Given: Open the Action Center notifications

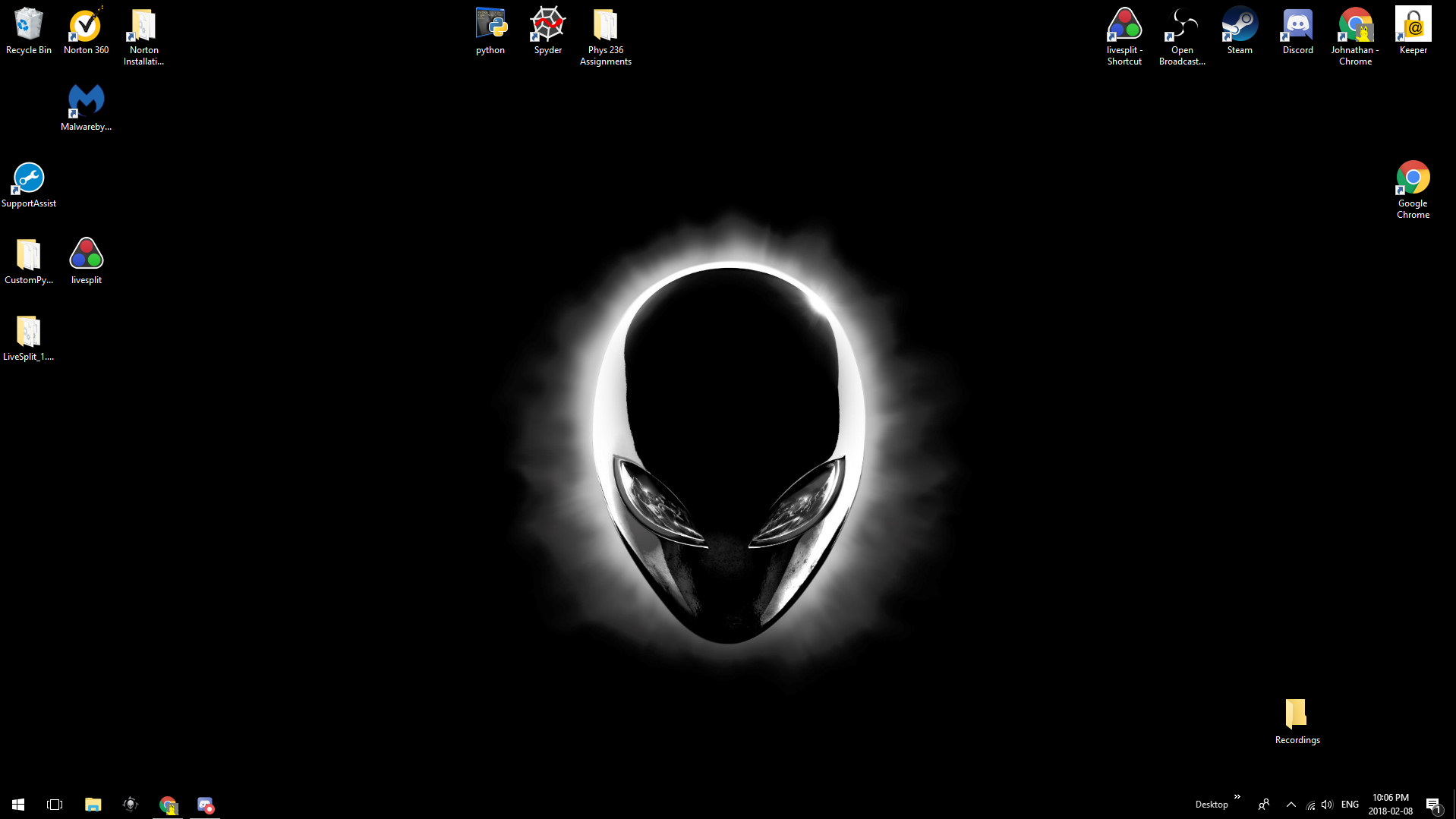Looking at the screenshot, I should click(1433, 805).
